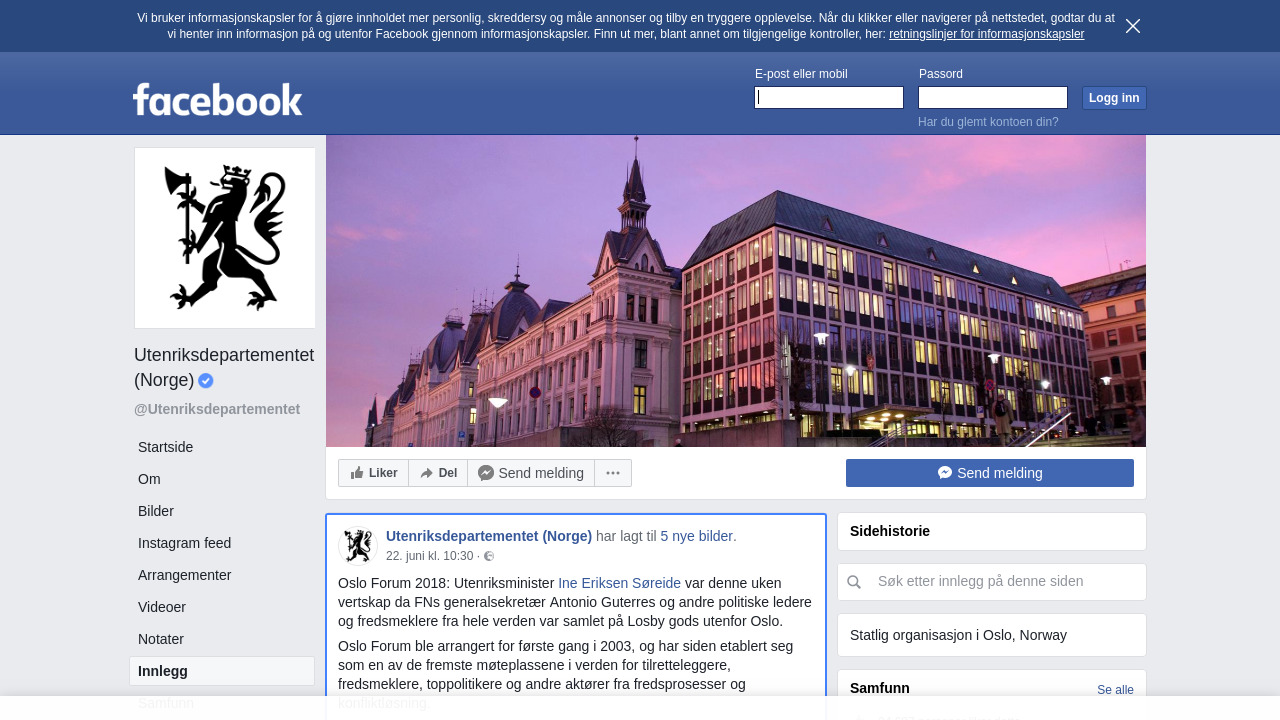This screenshot has width=1280, height=720.
Task: Click the Facebook logo
Action: coord(218,99)
